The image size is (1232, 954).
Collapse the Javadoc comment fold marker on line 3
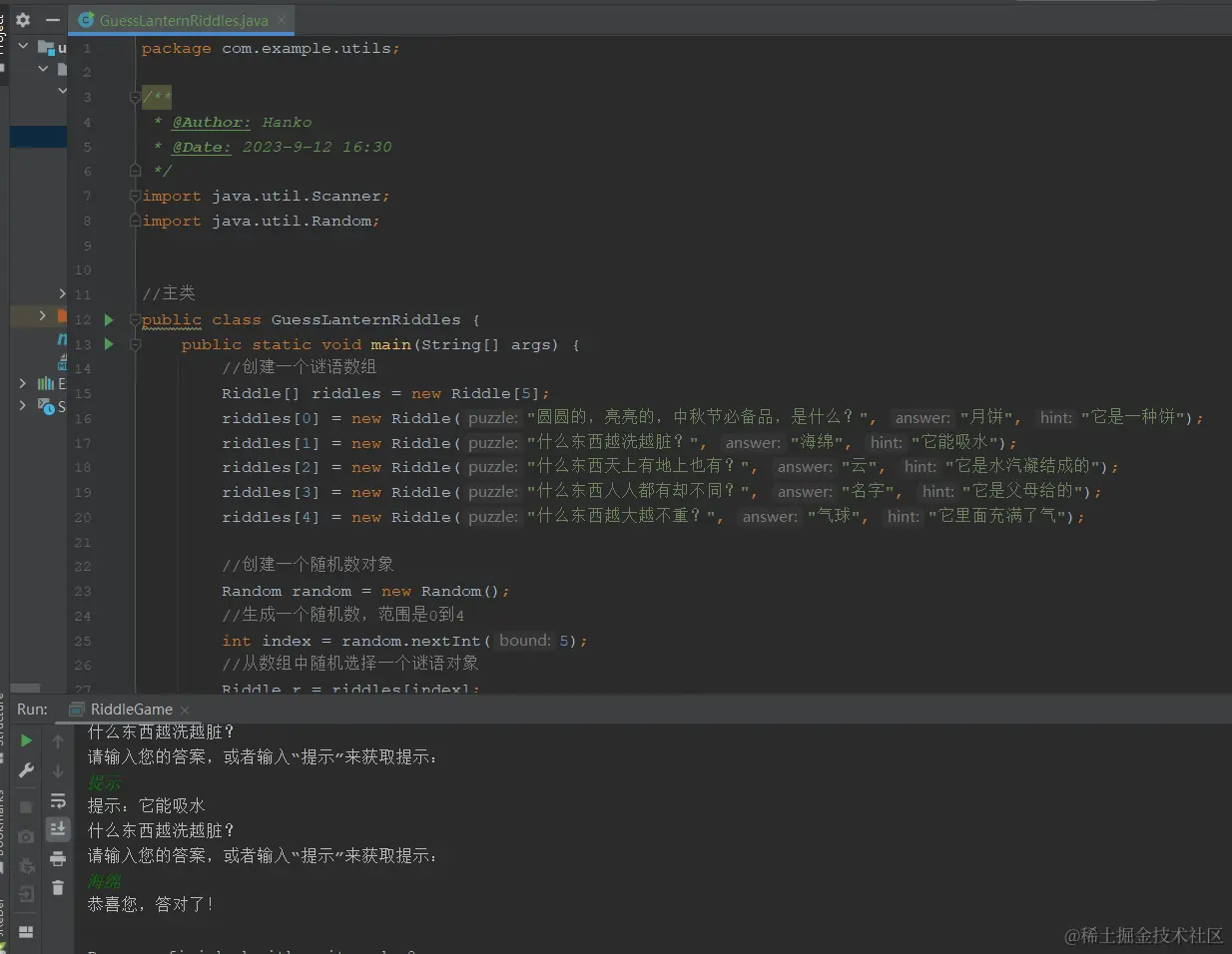click(135, 97)
